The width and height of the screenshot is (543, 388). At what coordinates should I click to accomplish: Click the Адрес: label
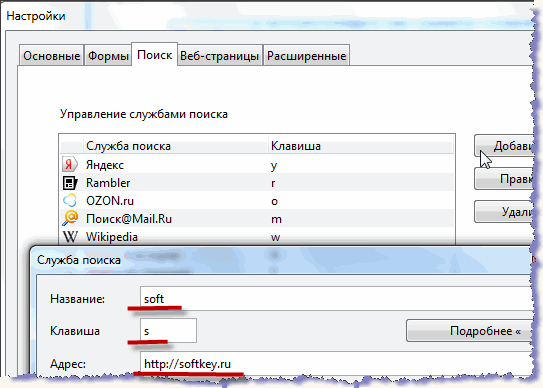coord(68,364)
